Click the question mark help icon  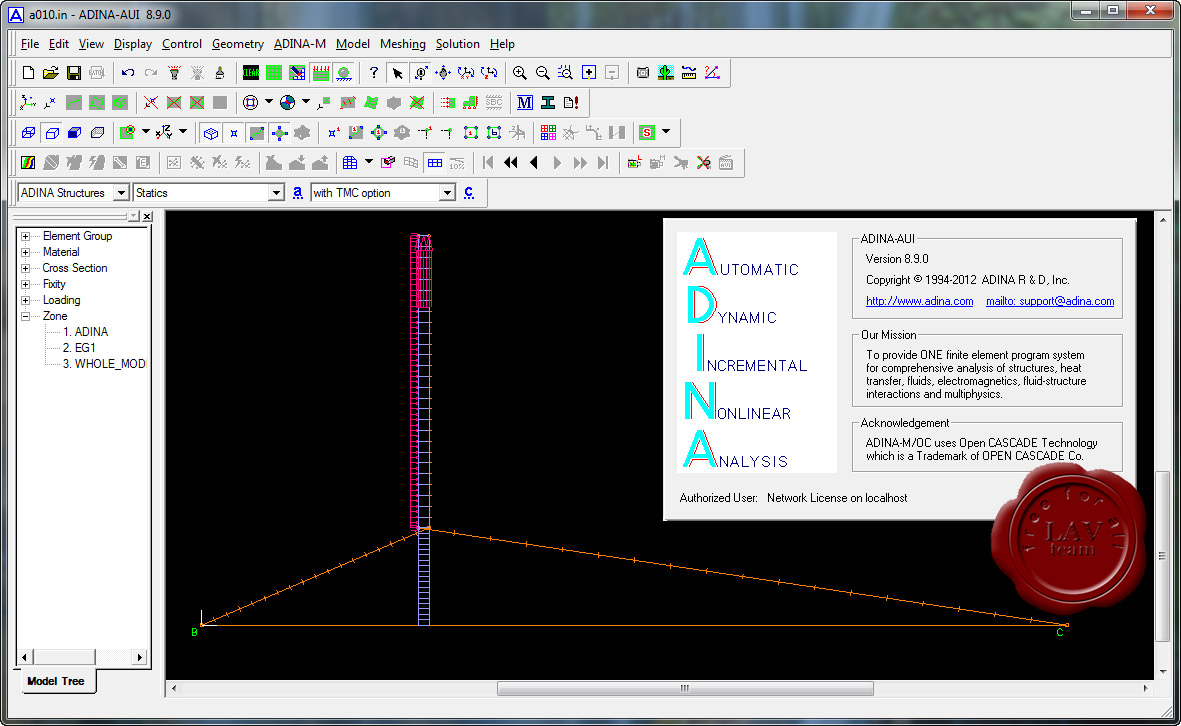(x=374, y=72)
